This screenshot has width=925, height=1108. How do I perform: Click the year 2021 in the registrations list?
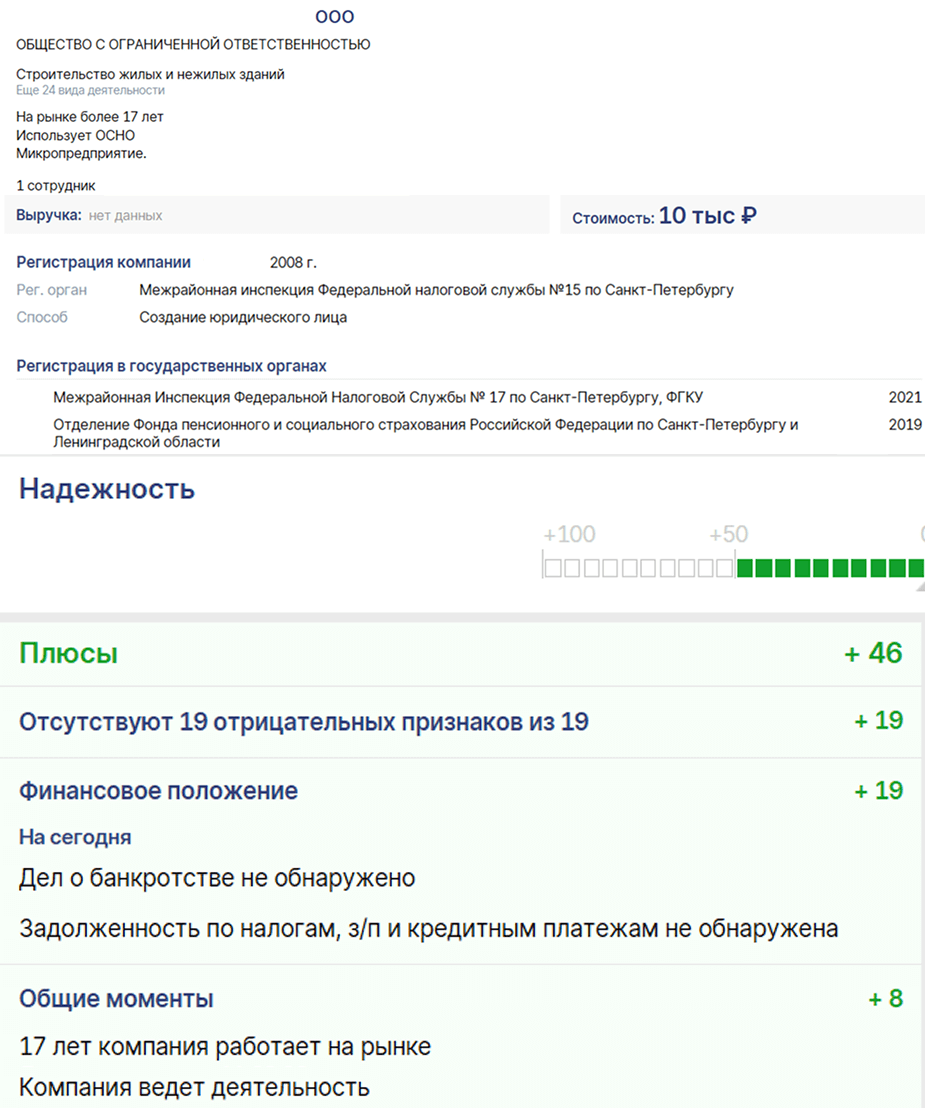coord(905,397)
